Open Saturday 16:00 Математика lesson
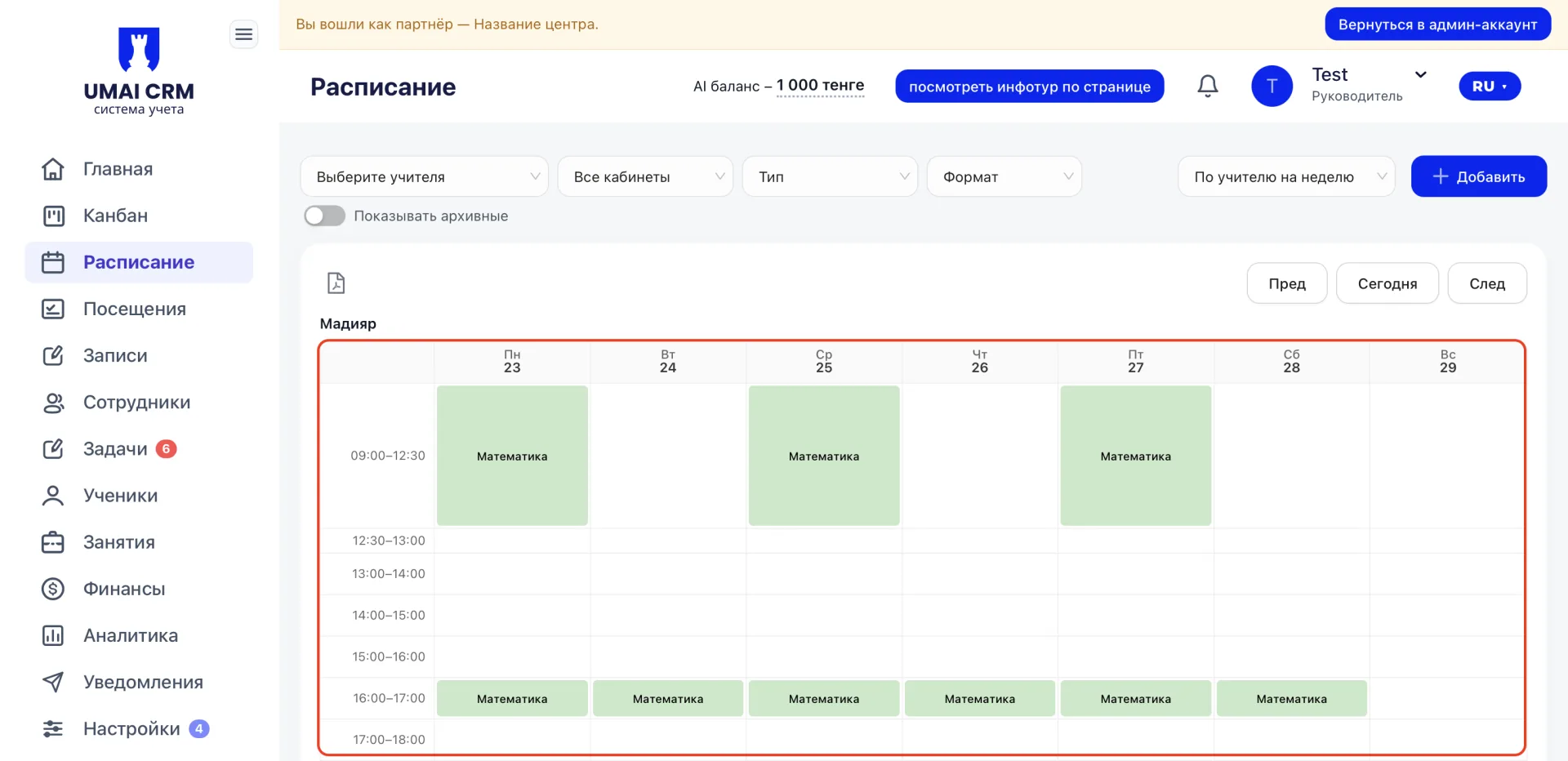Image resolution: width=1568 pixels, height=761 pixels. [1292, 698]
